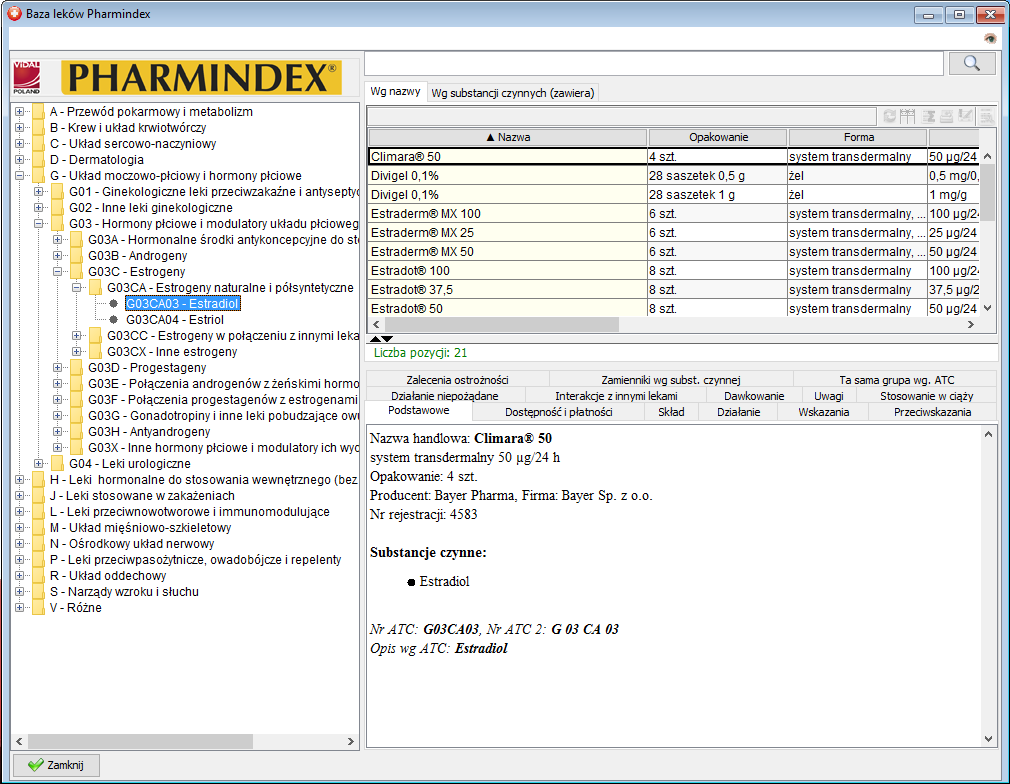Click the folder icon for G04 - Leki urologiczne
This screenshot has width=1010, height=784.
coord(58,464)
